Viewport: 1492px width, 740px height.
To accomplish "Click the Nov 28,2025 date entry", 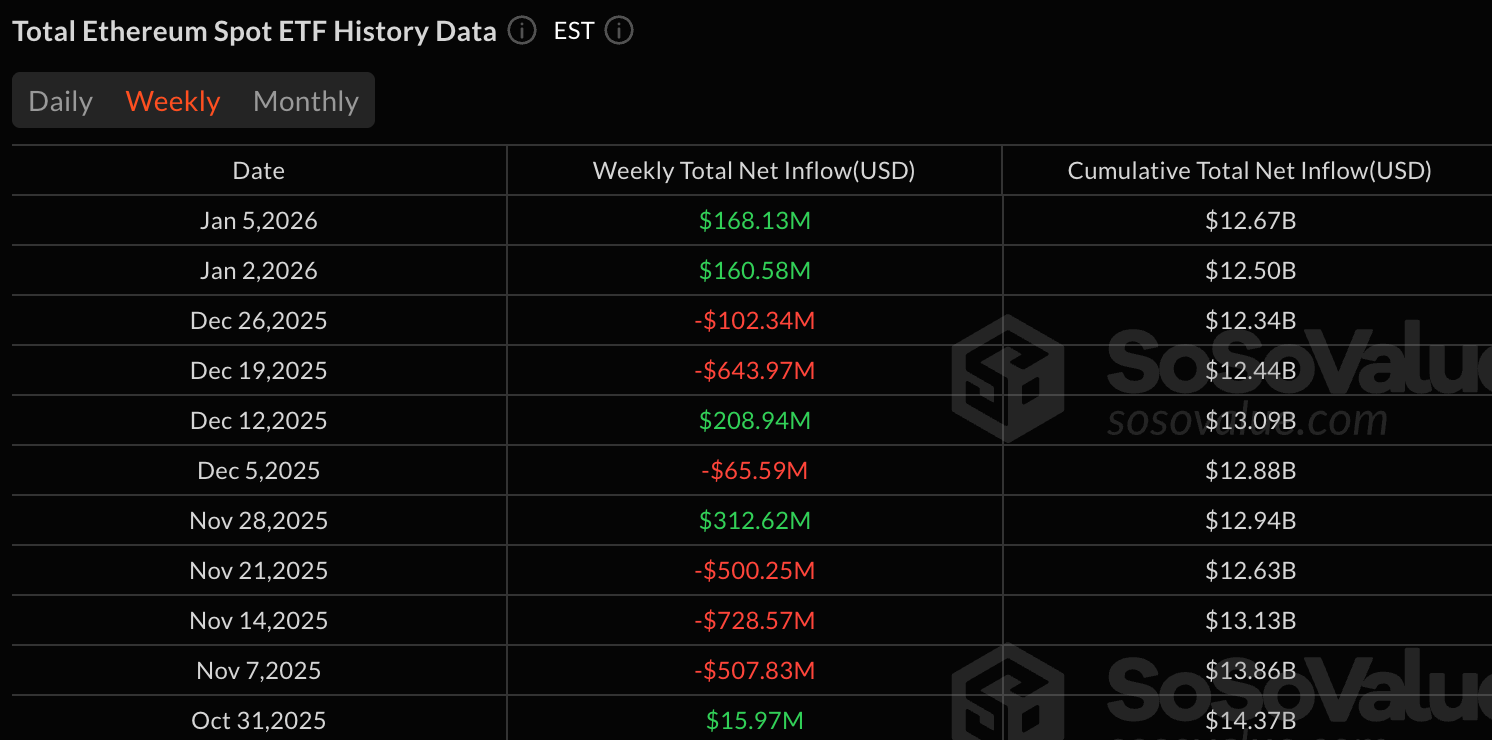I will tap(258, 520).
